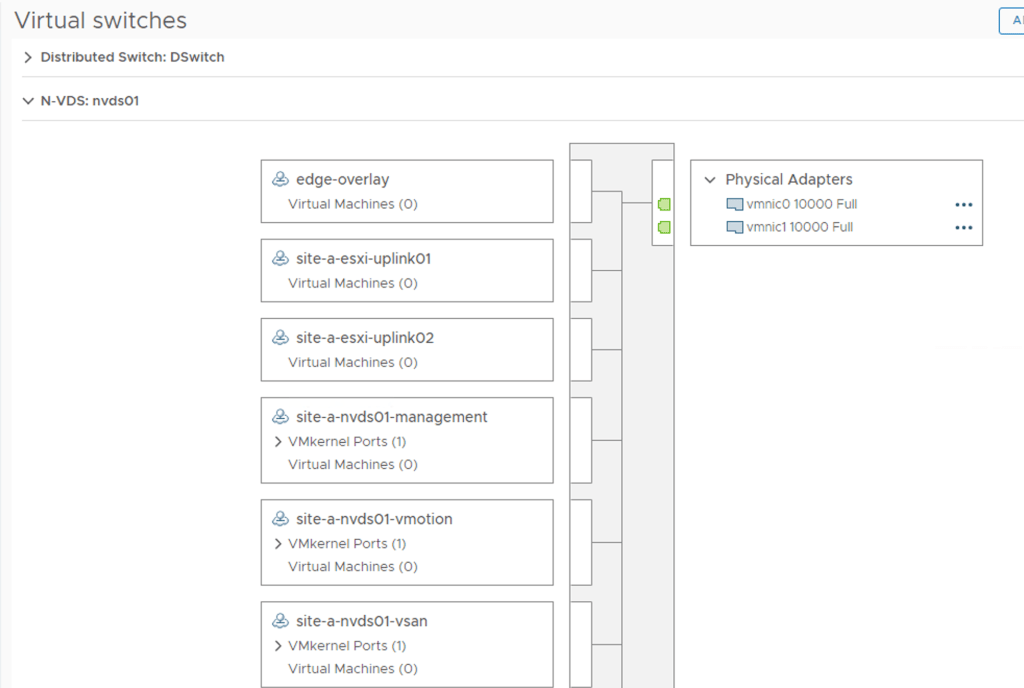Click the top green uplink port indicator
The image size is (1024, 688).
pos(664,204)
